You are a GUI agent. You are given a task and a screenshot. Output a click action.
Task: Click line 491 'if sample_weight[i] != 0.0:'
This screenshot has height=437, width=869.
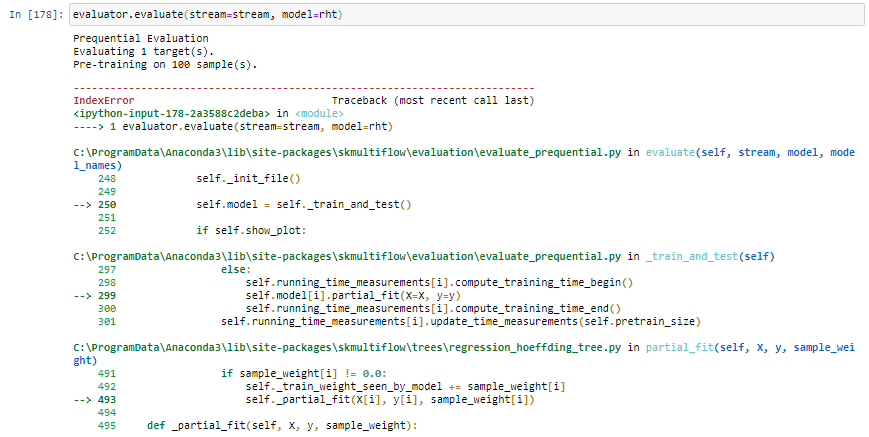pyautogui.click(x=304, y=374)
